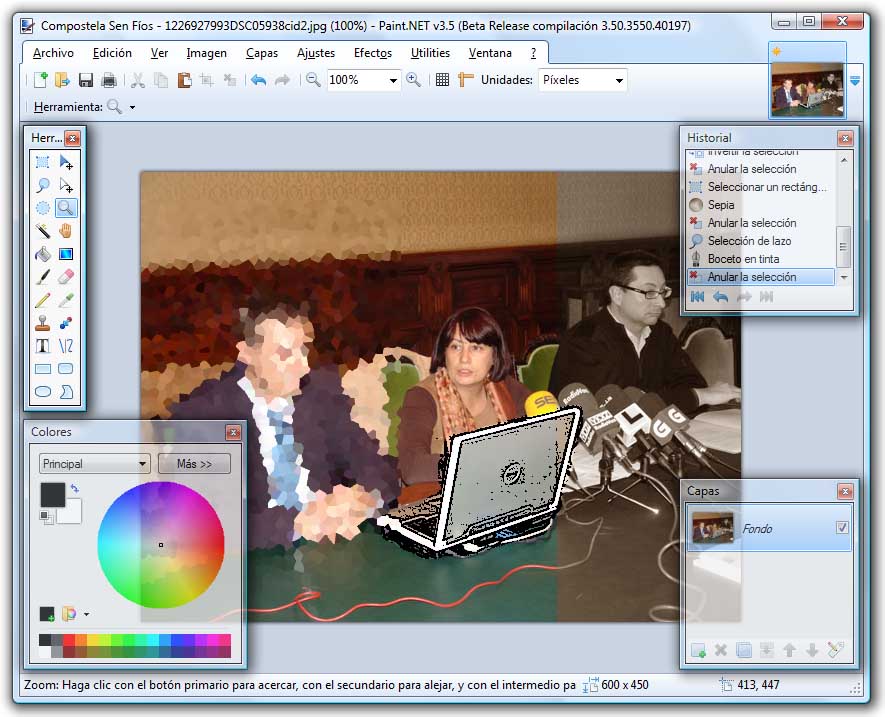The image size is (885, 717).
Task: Select the Lasso Select tool
Action: coord(43,185)
